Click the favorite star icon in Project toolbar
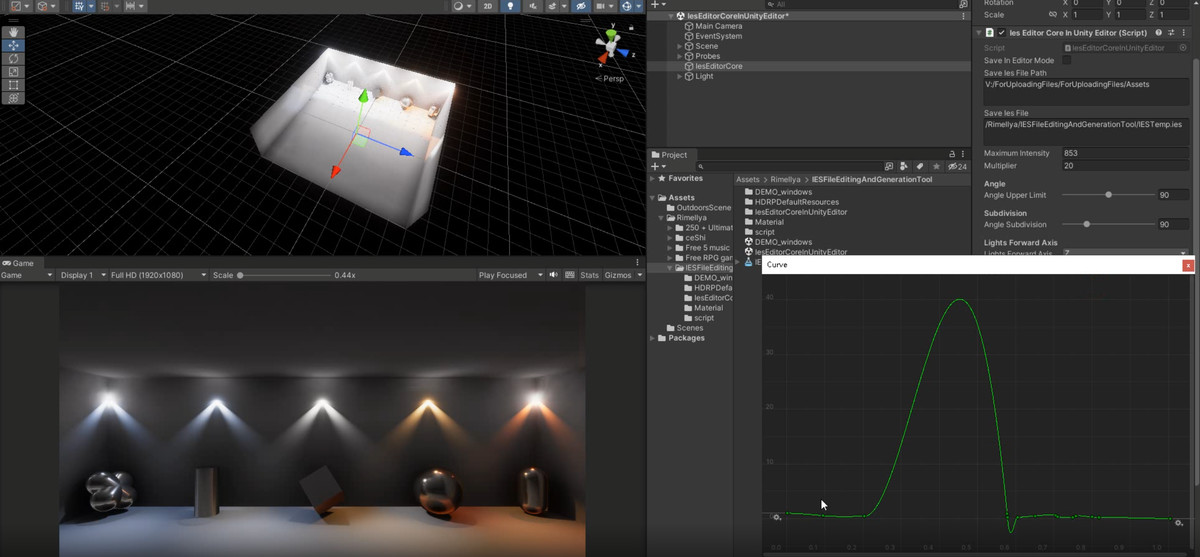Image resolution: width=1200 pixels, height=557 pixels. pos(935,166)
